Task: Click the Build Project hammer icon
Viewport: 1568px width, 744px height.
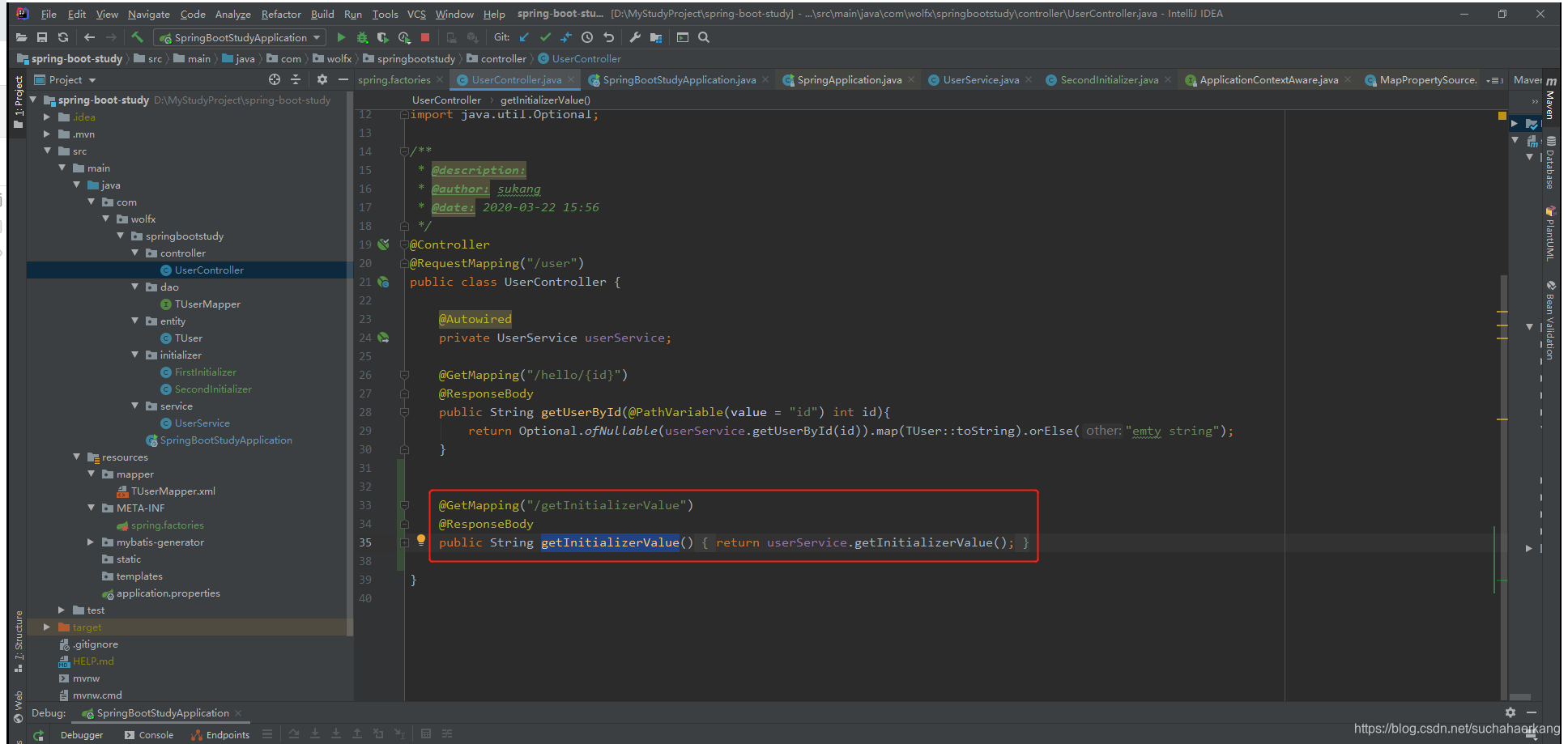Action: click(138, 37)
